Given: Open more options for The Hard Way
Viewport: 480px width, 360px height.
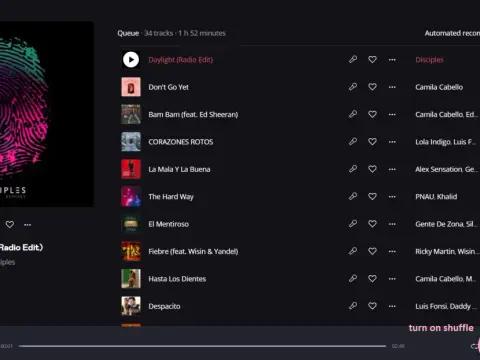Looking at the screenshot, I should click(x=392, y=196).
